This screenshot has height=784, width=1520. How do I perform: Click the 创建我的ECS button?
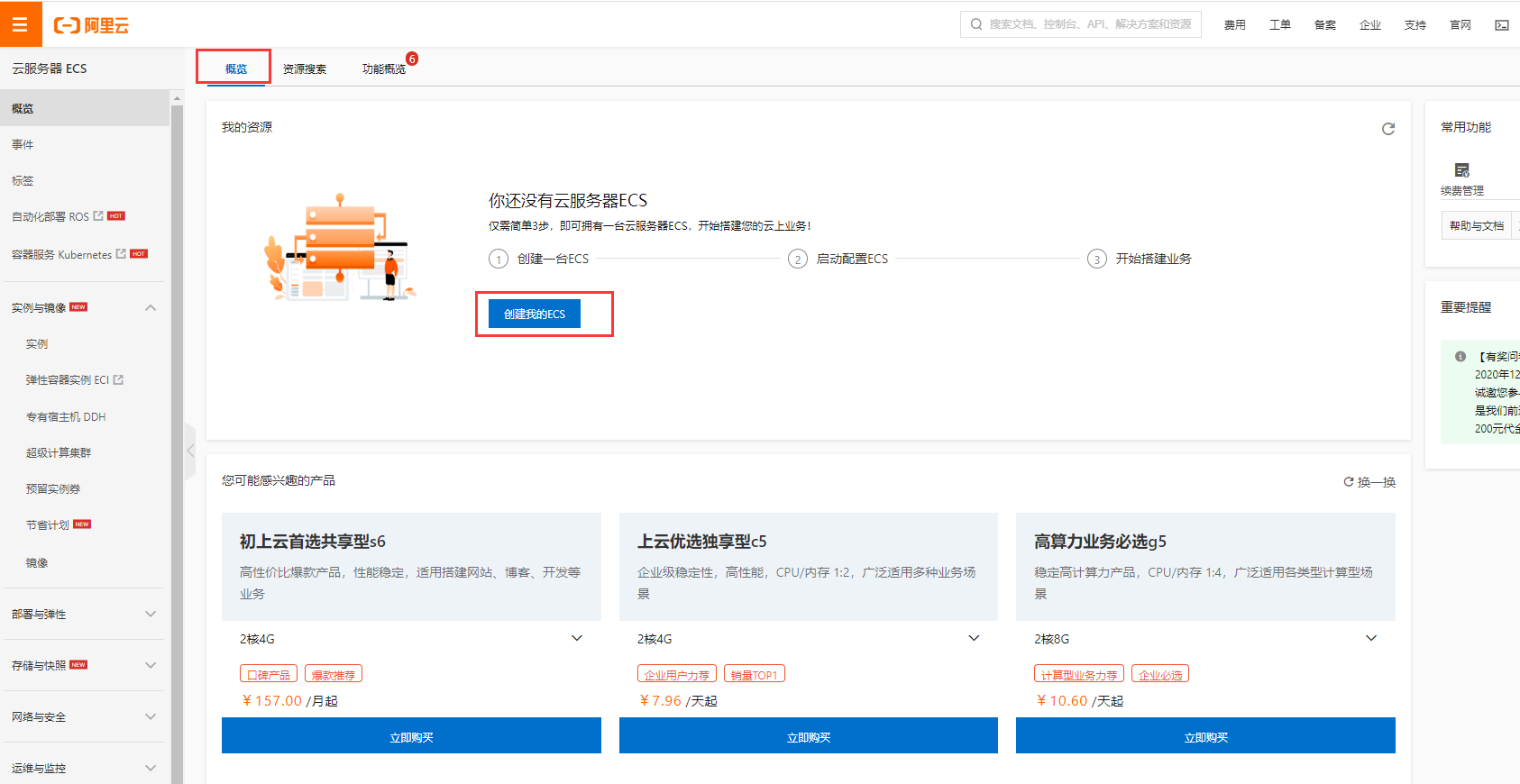[x=535, y=314]
